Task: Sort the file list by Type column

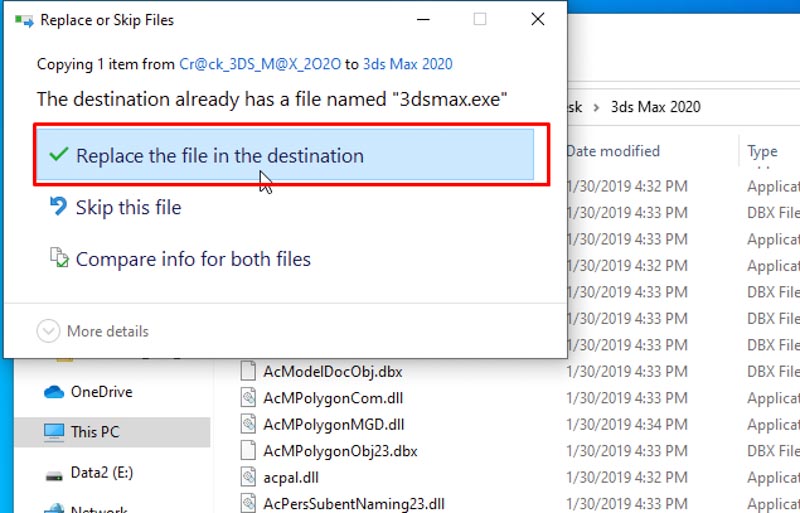Action: [x=762, y=151]
